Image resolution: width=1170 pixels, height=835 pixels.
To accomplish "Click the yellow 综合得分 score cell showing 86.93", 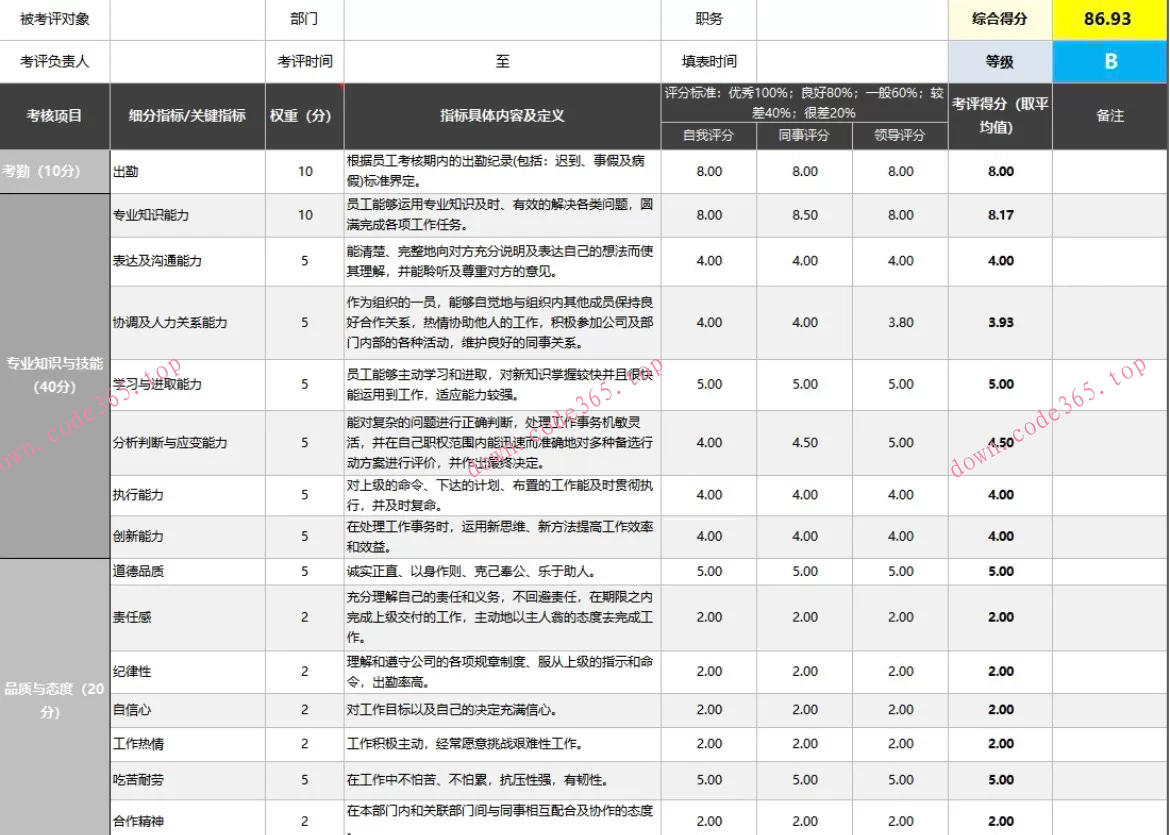I will coord(1110,17).
